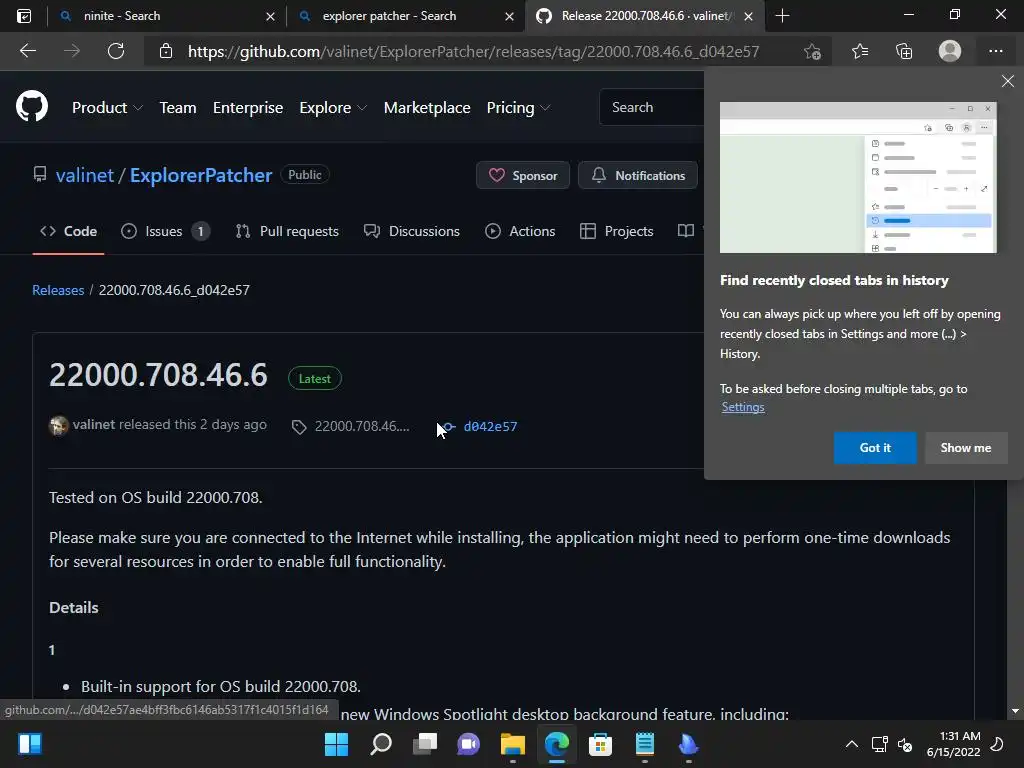Open Microsoft Store from taskbar

click(600, 744)
